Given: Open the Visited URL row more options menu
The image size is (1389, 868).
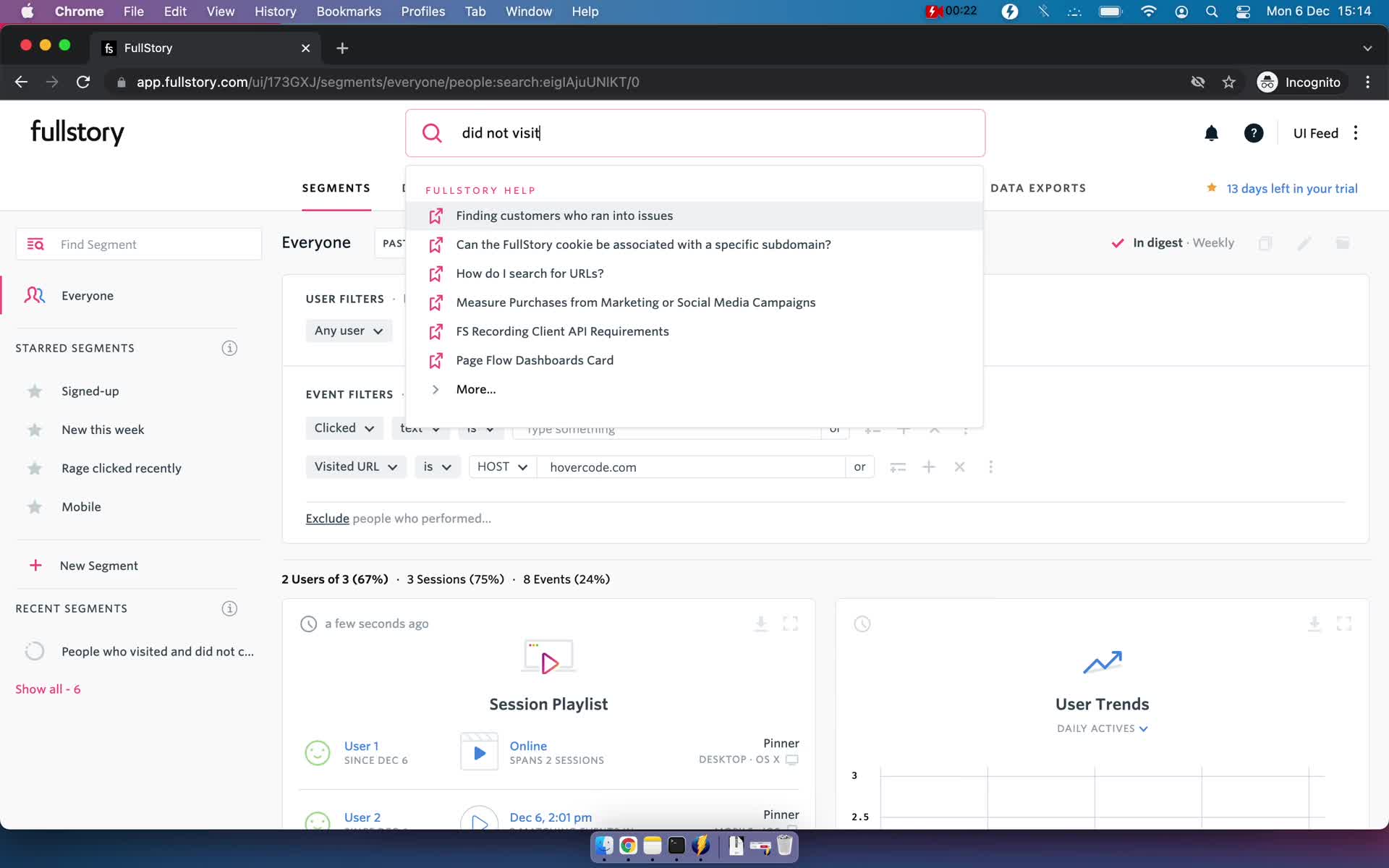Looking at the screenshot, I should coord(990,467).
